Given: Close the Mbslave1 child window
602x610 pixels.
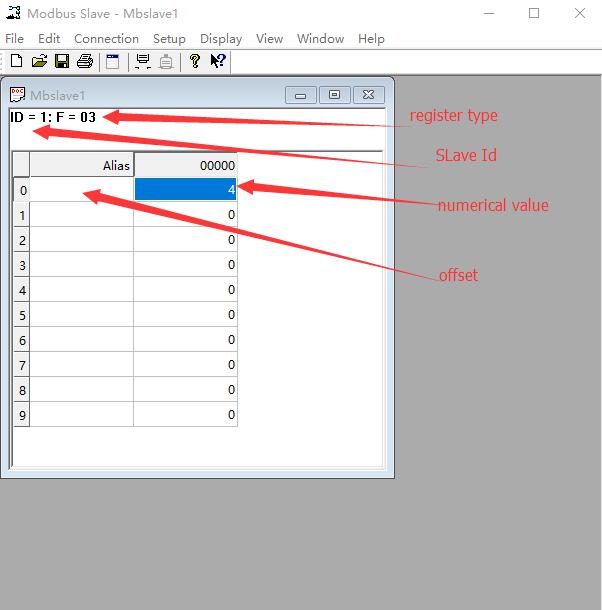Looking at the screenshot, I should [369, 95].
